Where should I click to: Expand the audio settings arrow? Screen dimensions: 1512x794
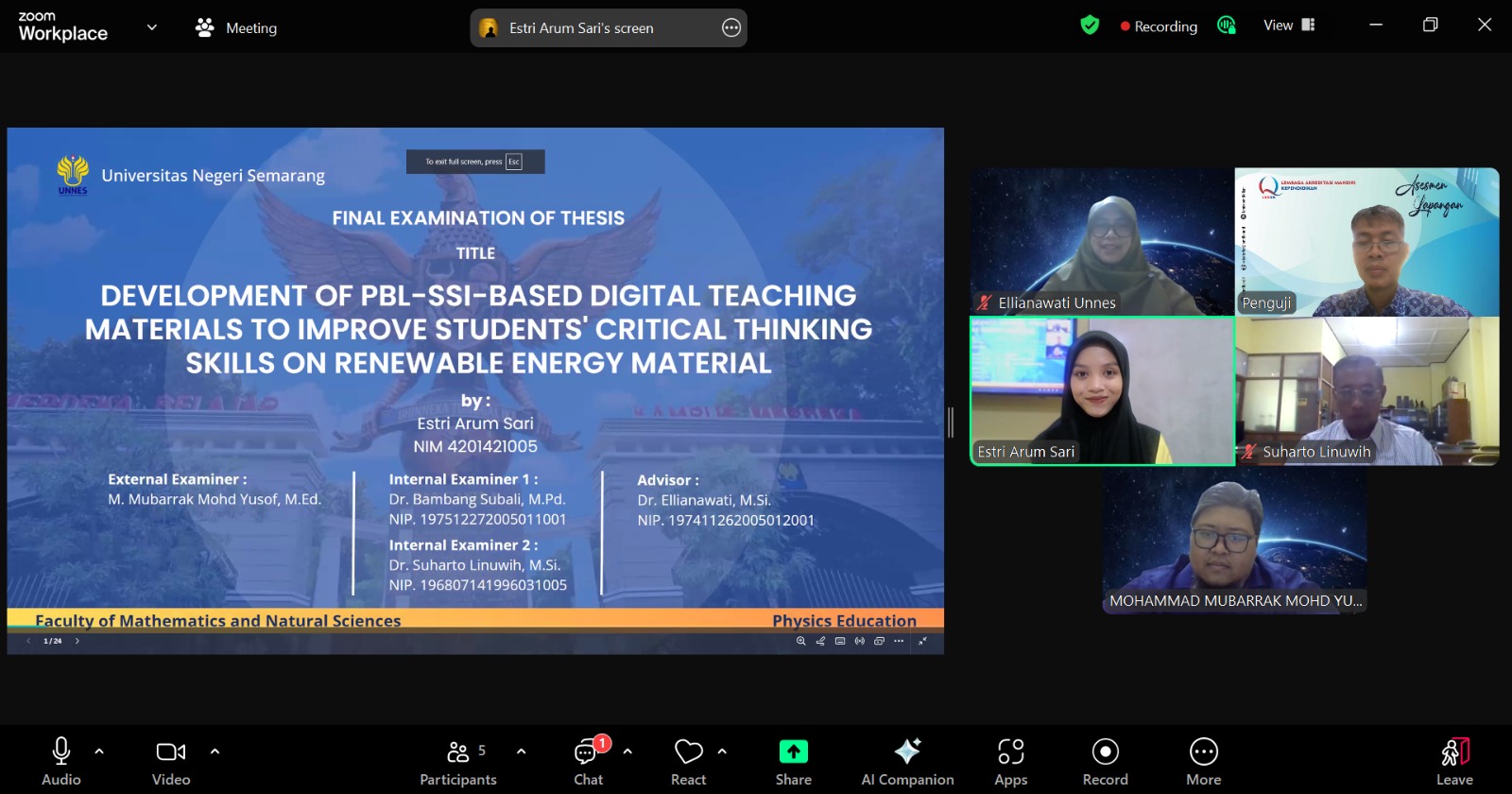(x=99, y=751)
